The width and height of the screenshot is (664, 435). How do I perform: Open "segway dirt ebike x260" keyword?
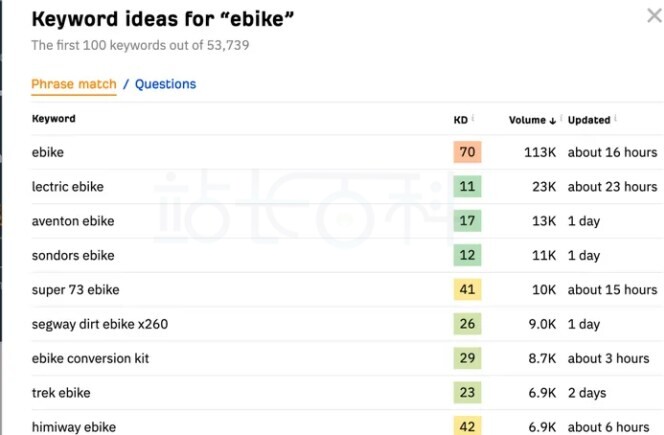98,324
